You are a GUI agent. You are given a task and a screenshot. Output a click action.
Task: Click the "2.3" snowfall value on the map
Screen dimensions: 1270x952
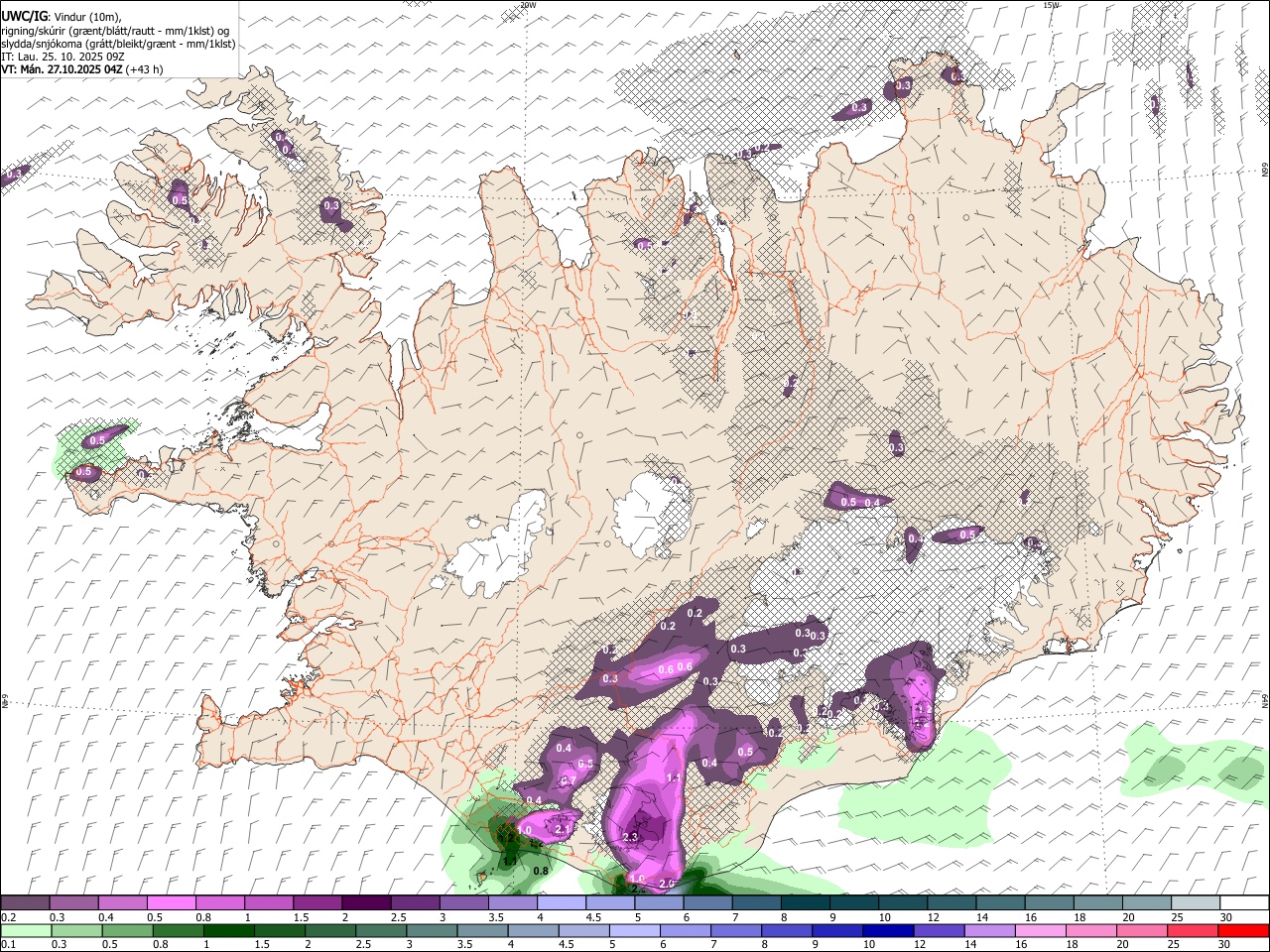[x=631, y=837]
